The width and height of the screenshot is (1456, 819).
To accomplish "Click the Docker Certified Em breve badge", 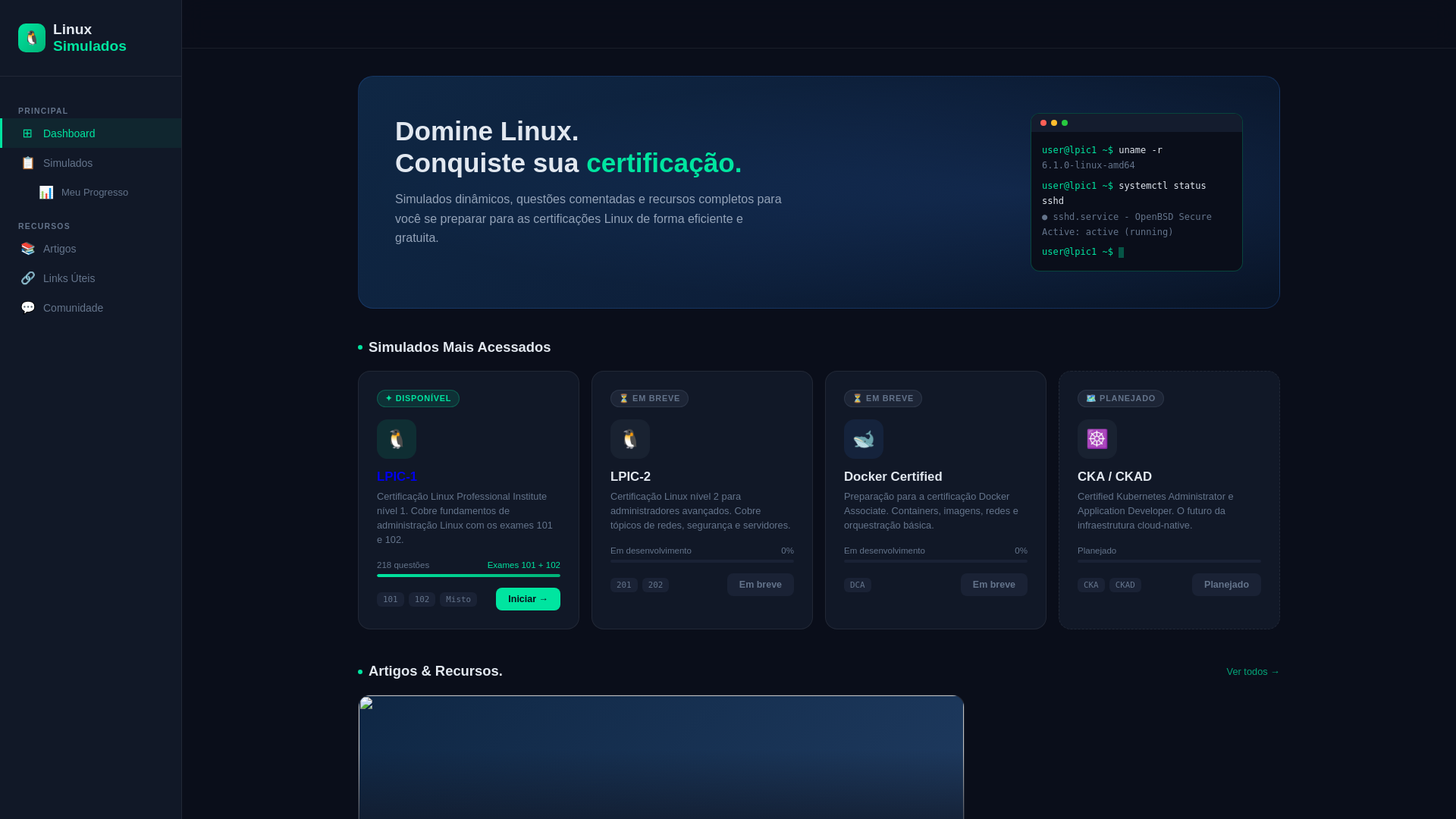I will click(883, 399).
